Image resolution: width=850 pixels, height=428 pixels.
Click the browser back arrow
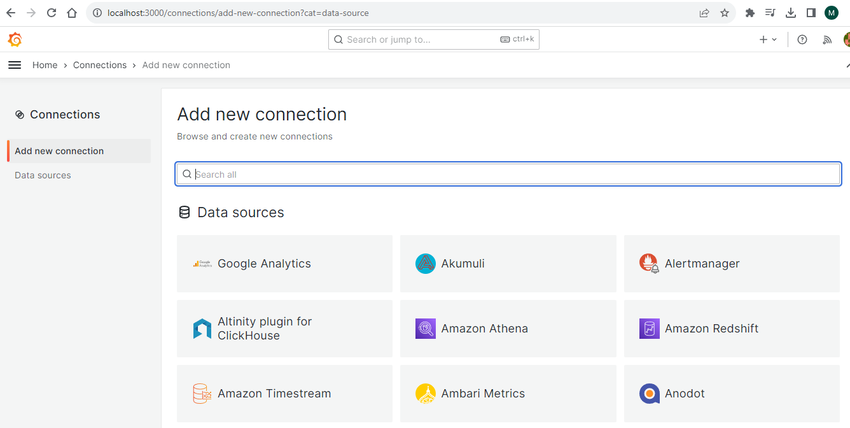click(x=11, y=13)
